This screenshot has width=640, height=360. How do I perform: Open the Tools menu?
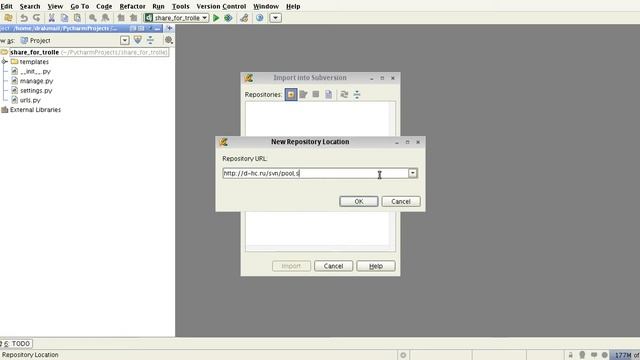tap(180, 7)
